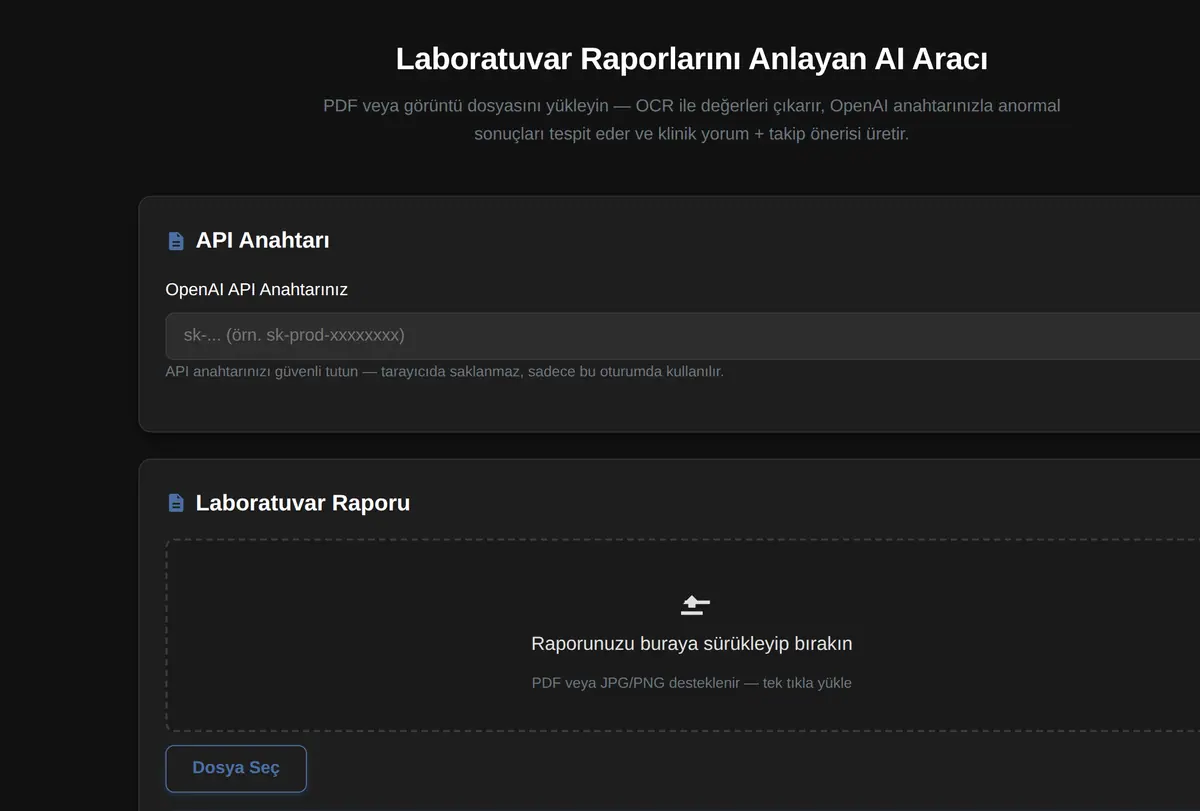Click the upload arrow icon in drop zone
1200x811 pixels.
[695, 604]
